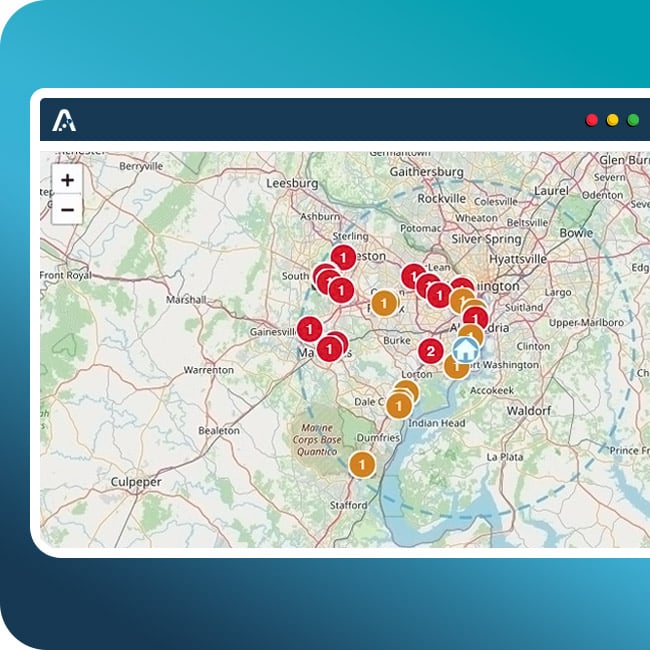
Task: Click the Bealeton label
Action: 219,431
